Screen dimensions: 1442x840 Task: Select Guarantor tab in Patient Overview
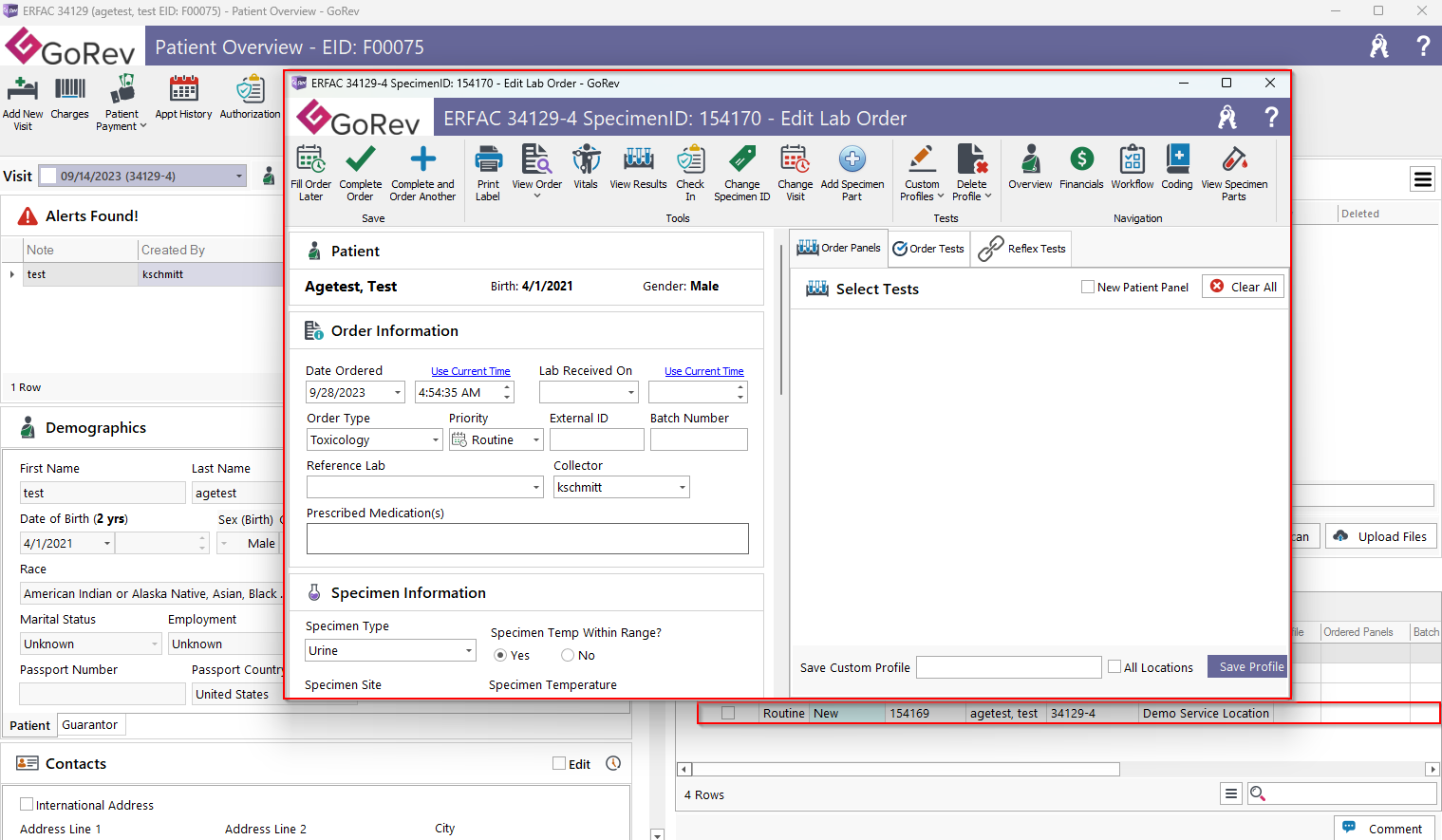90,724
